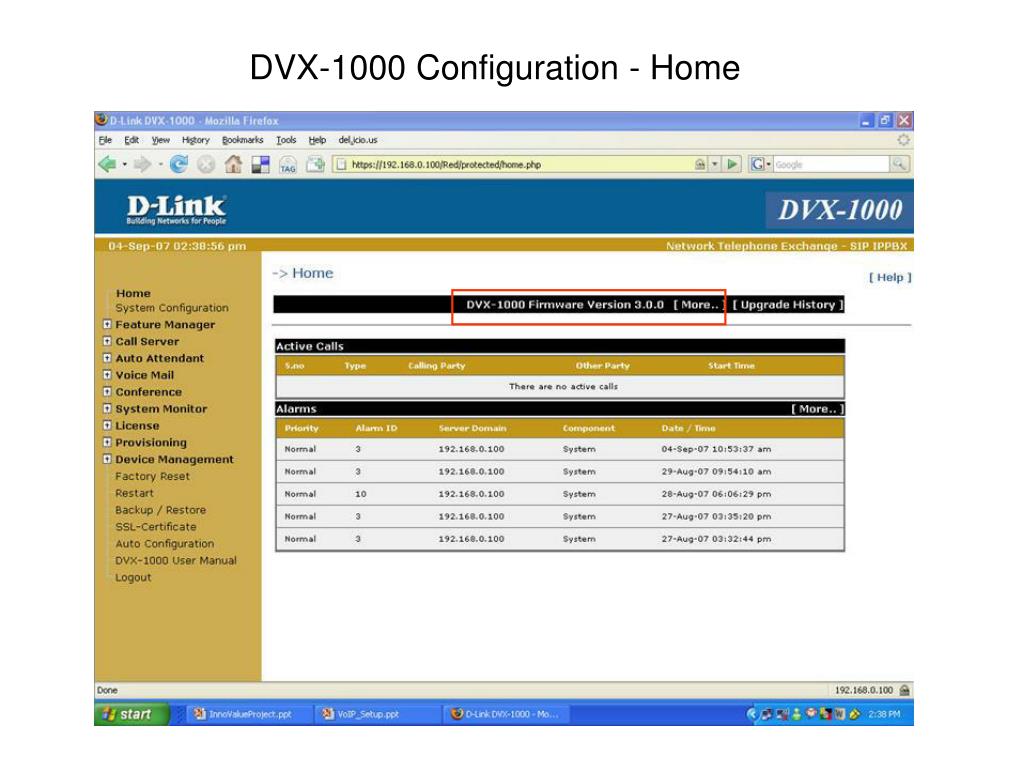Open the Auto Configuration page

click(x=165, y=543)
